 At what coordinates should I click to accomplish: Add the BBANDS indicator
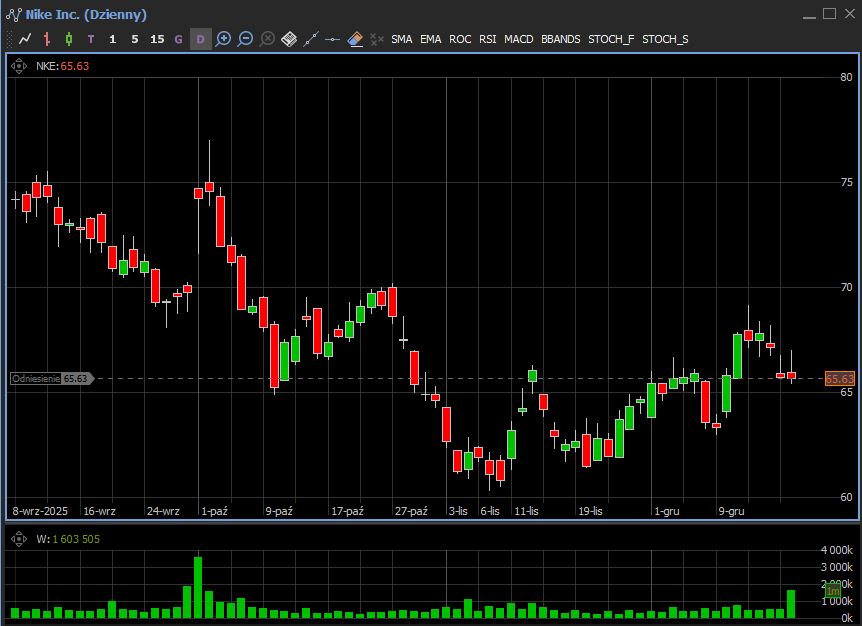pyautogui.click(x=560, y=39)
